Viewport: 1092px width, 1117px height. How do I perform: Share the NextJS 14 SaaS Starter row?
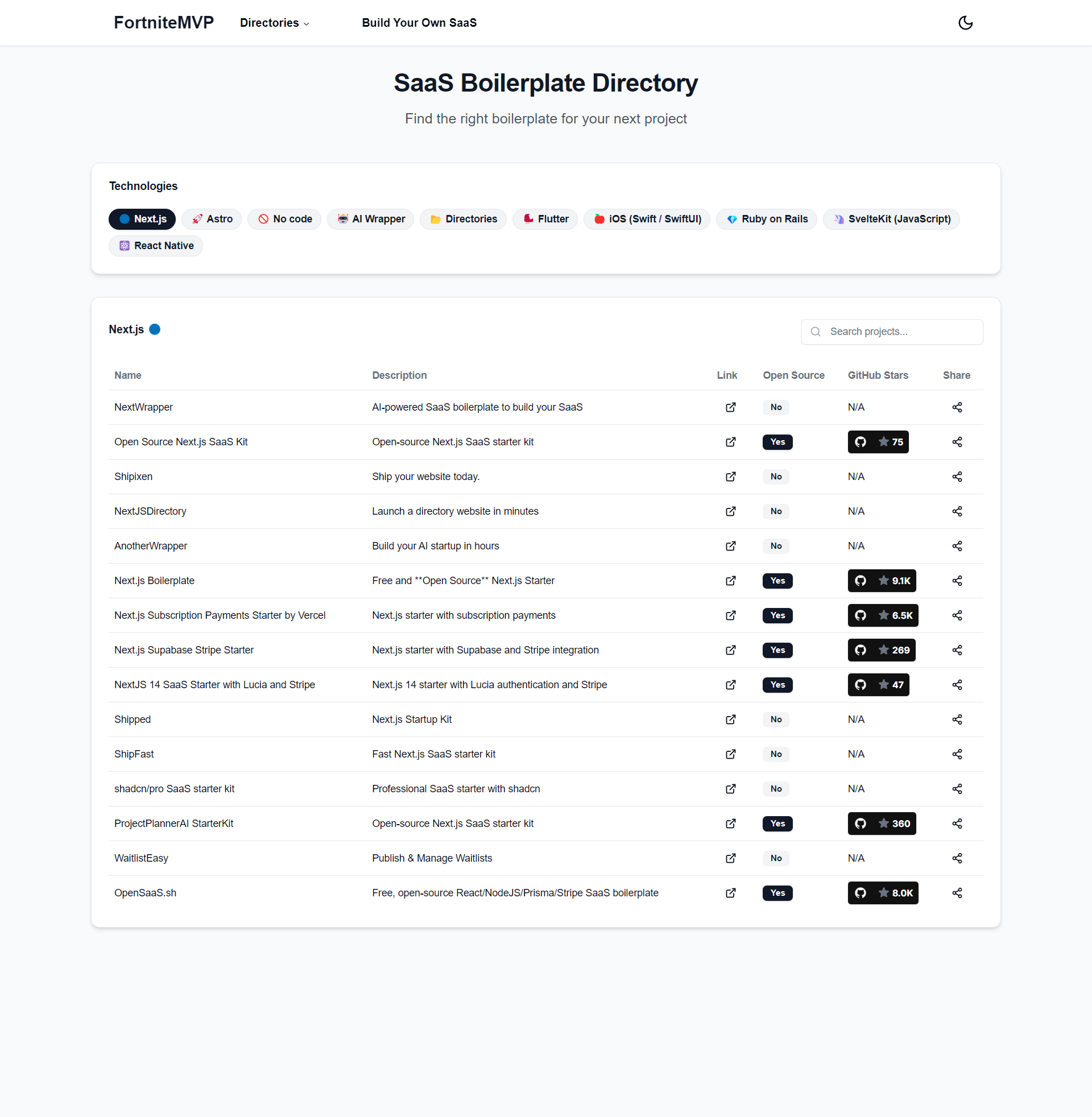click(x=957, y=685)
